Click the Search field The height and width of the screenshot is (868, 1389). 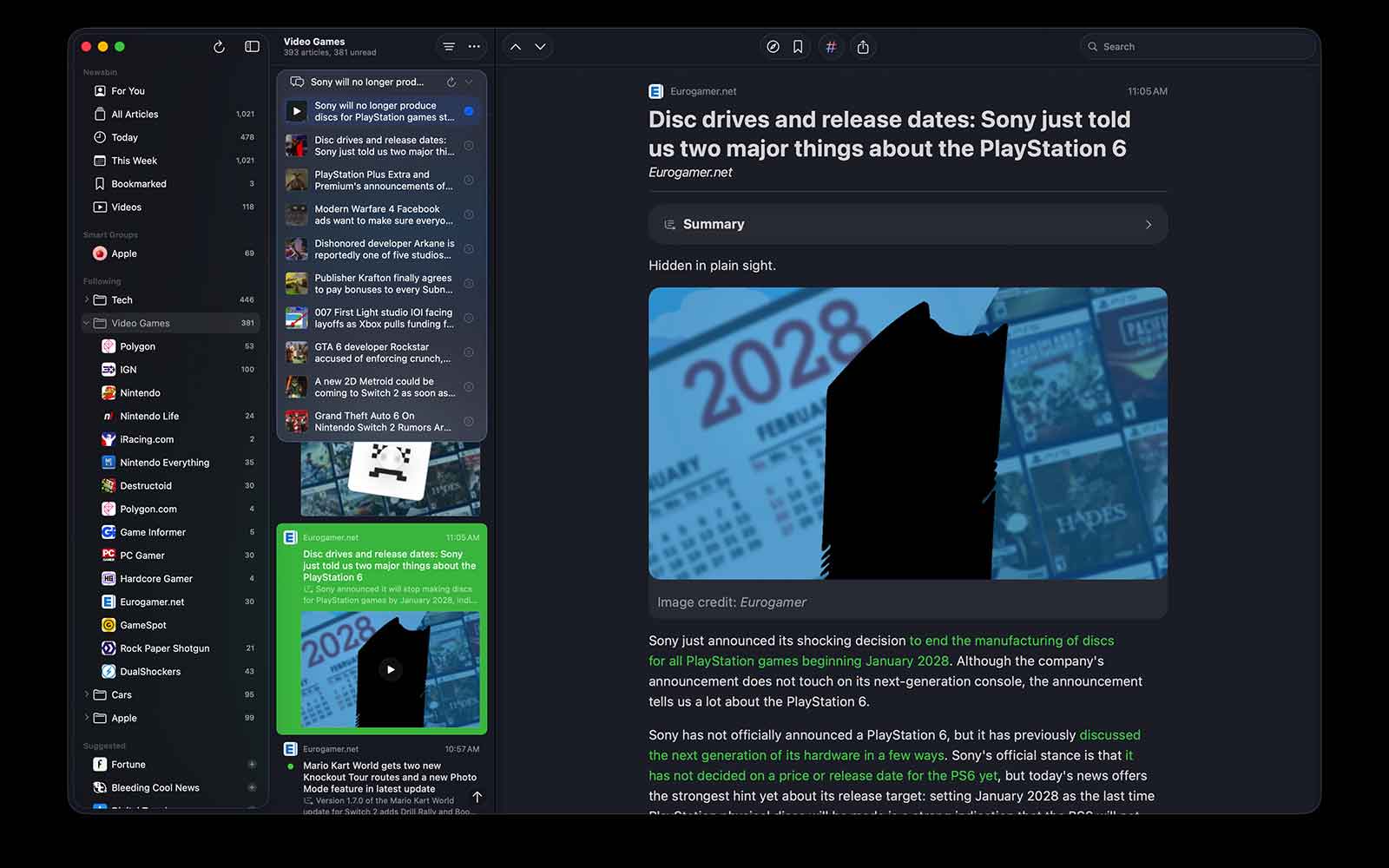click(x=1198, y=47)
